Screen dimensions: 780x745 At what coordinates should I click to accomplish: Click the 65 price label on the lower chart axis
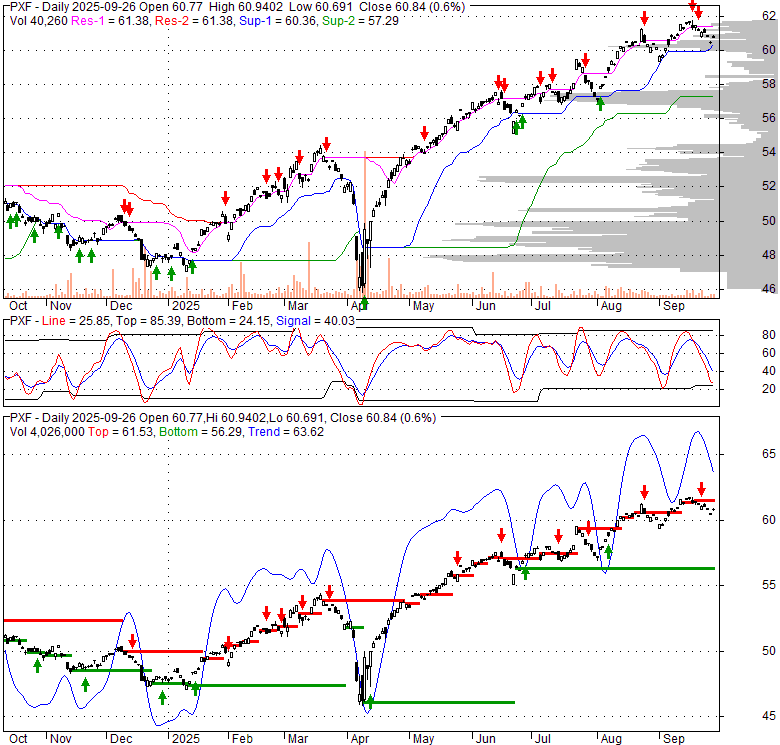[769, 454]
